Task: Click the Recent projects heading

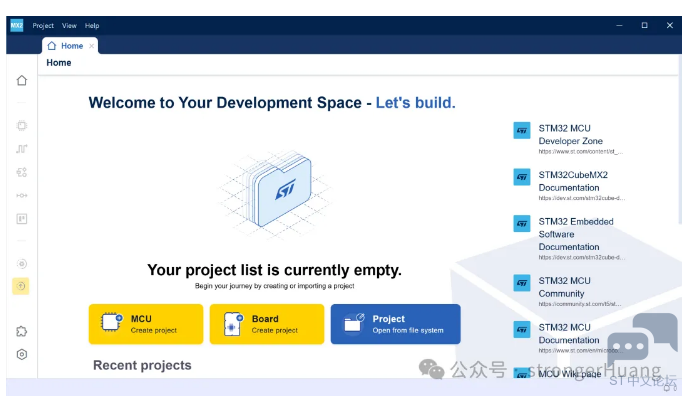Action: click(x=142, y=365)
